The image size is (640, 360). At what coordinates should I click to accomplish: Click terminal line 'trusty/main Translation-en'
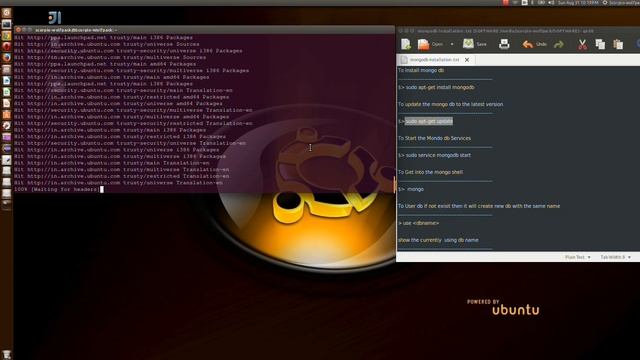(x=112, y=163)
